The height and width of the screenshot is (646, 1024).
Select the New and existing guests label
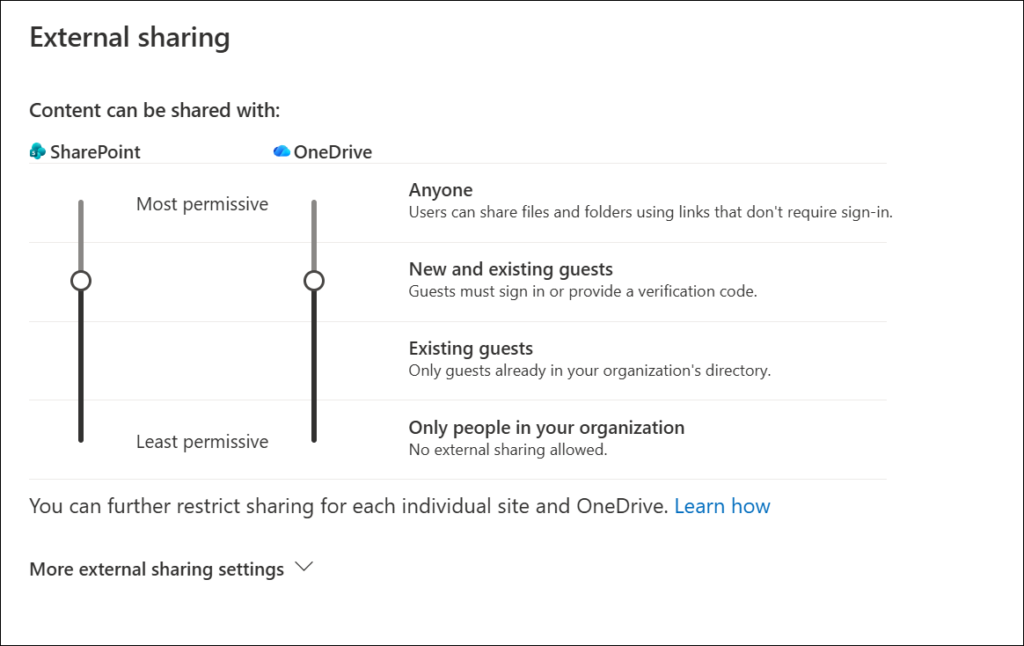coord(510,269)
